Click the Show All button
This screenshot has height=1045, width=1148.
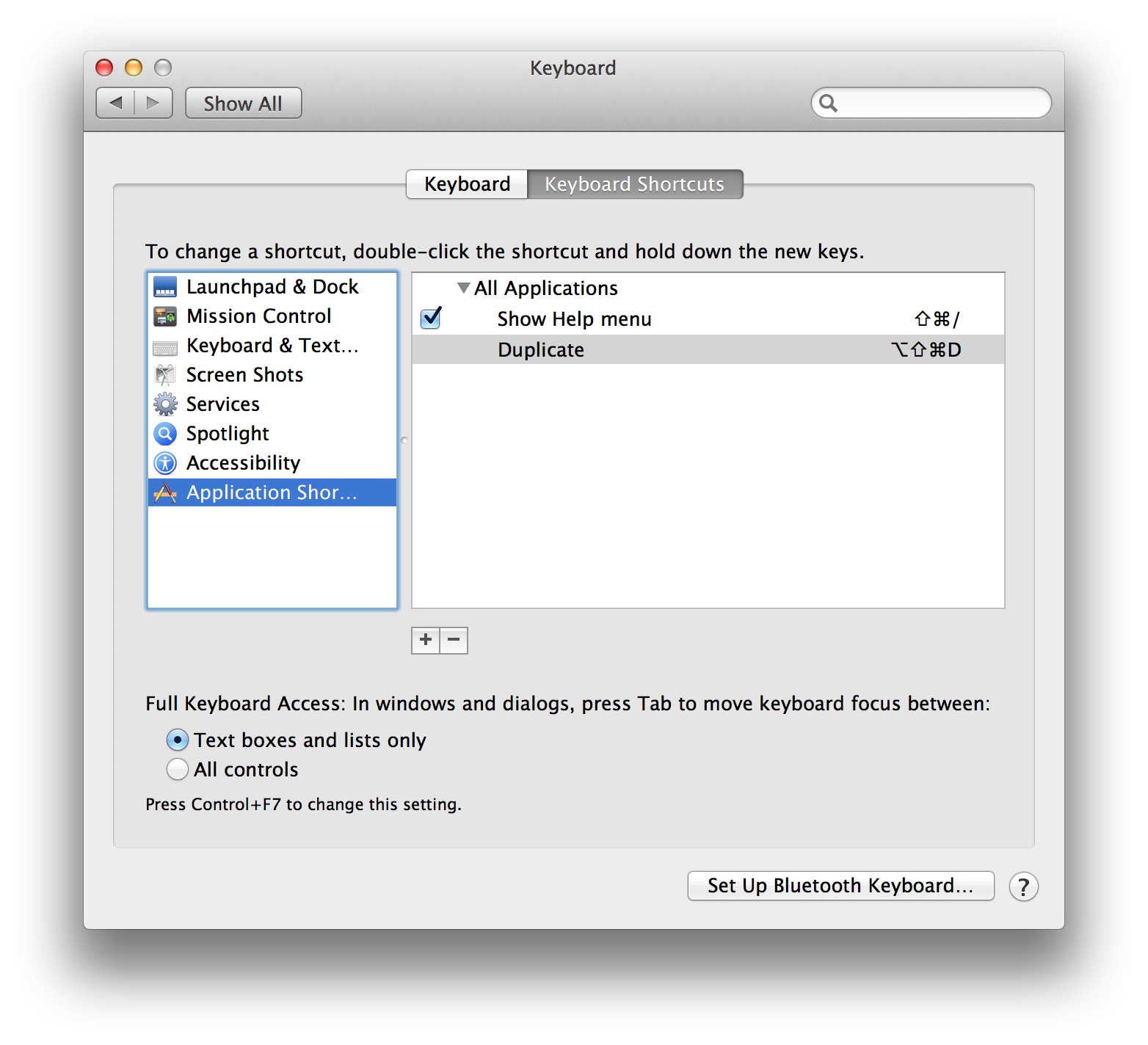[243, 103]
